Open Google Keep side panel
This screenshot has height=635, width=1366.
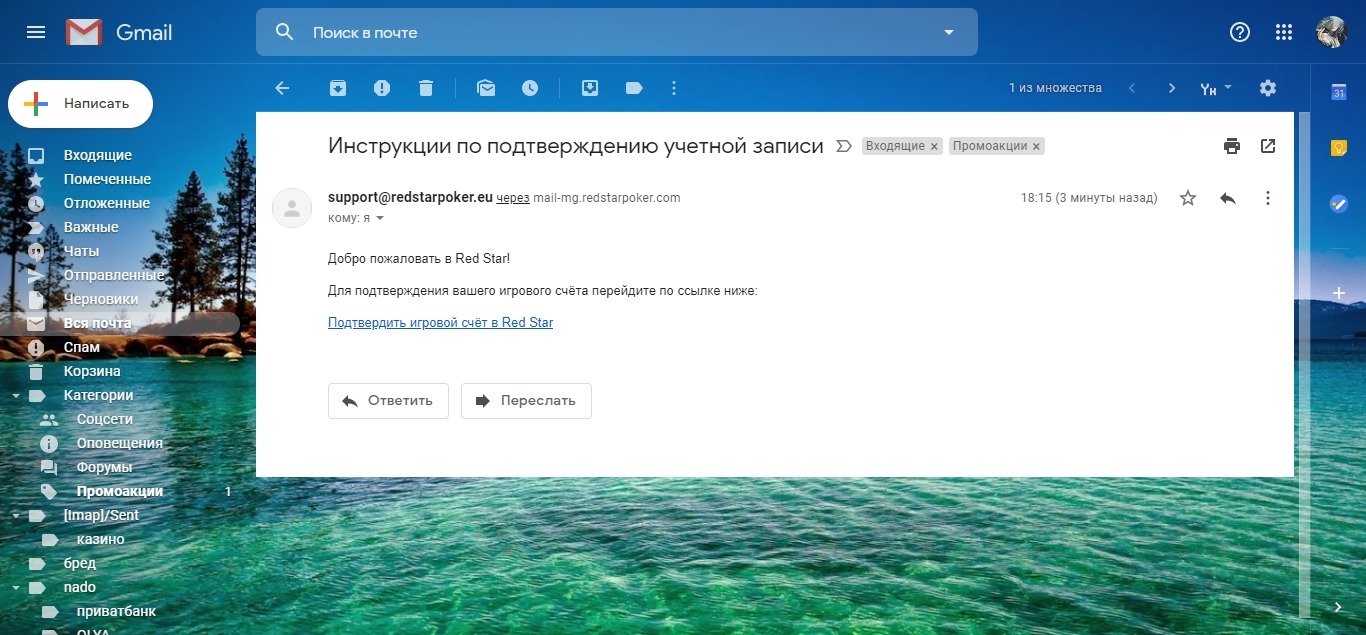click(1339, 148)
